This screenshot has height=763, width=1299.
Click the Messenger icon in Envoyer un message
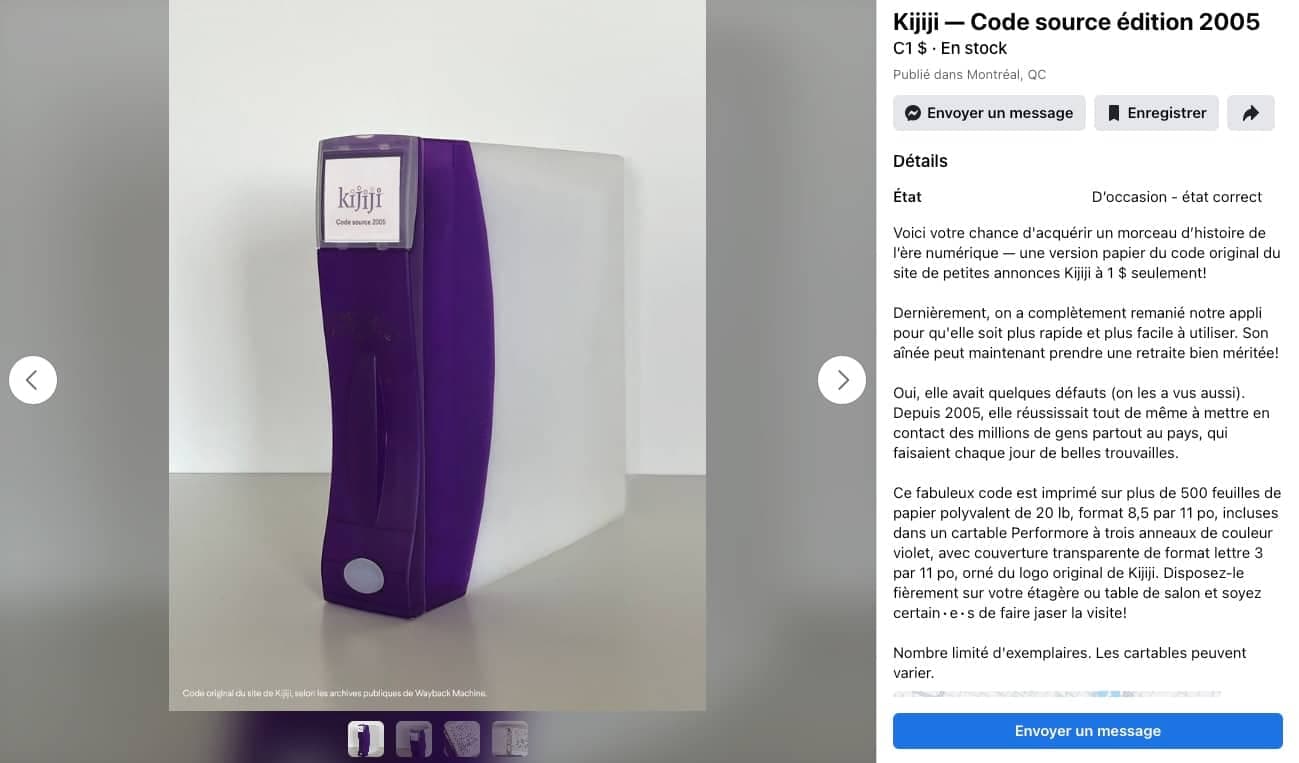pyautogui.click(x=913, y=113)
